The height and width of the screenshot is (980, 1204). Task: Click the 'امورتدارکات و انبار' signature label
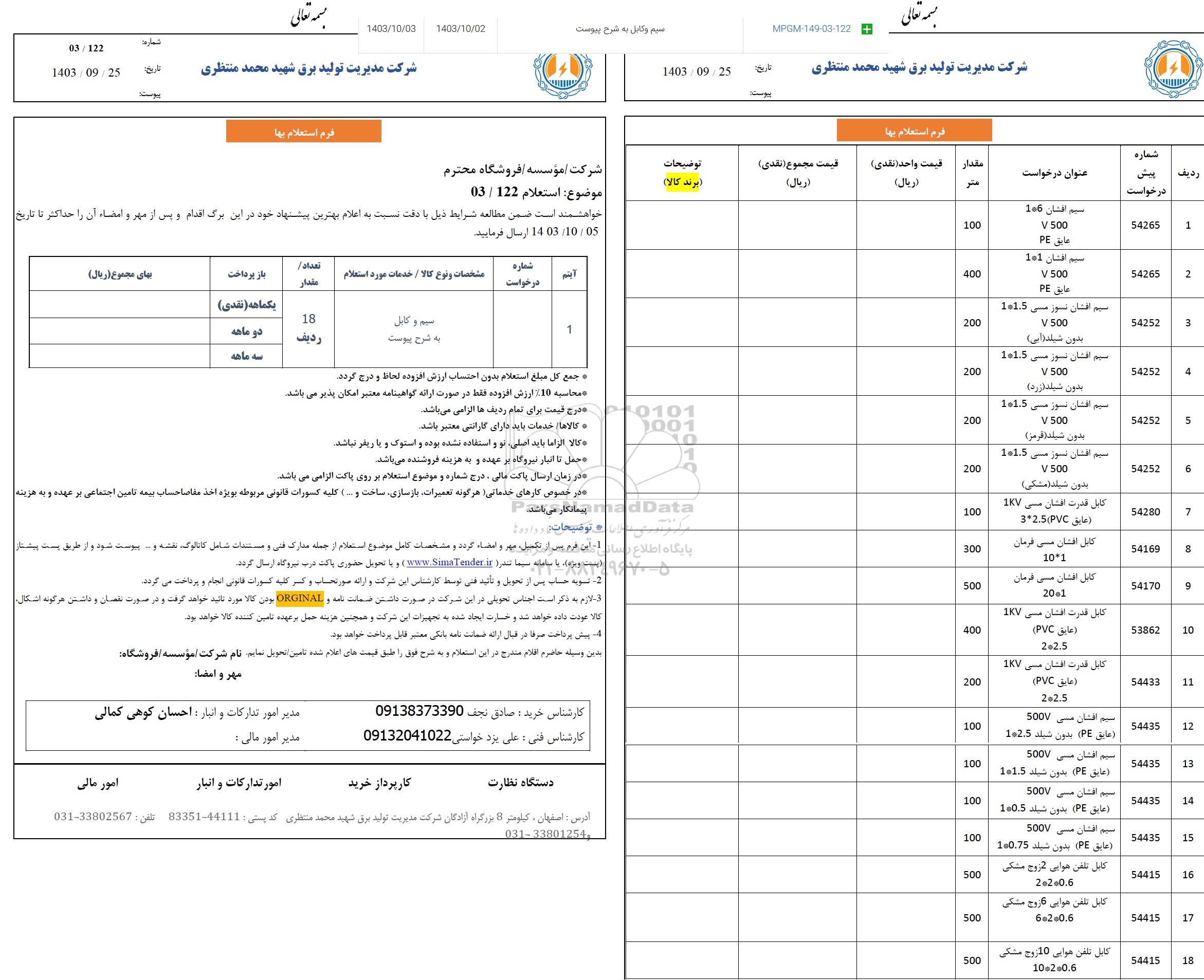(x=239, y=783)
